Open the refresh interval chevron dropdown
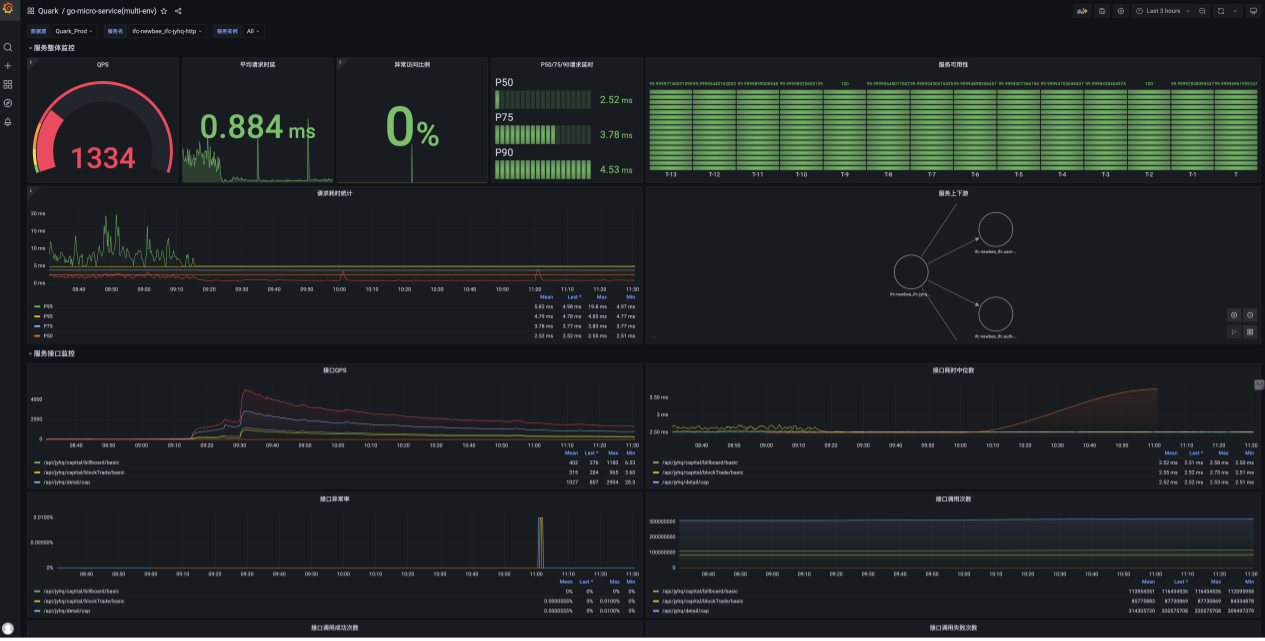 coord(1236,11)
